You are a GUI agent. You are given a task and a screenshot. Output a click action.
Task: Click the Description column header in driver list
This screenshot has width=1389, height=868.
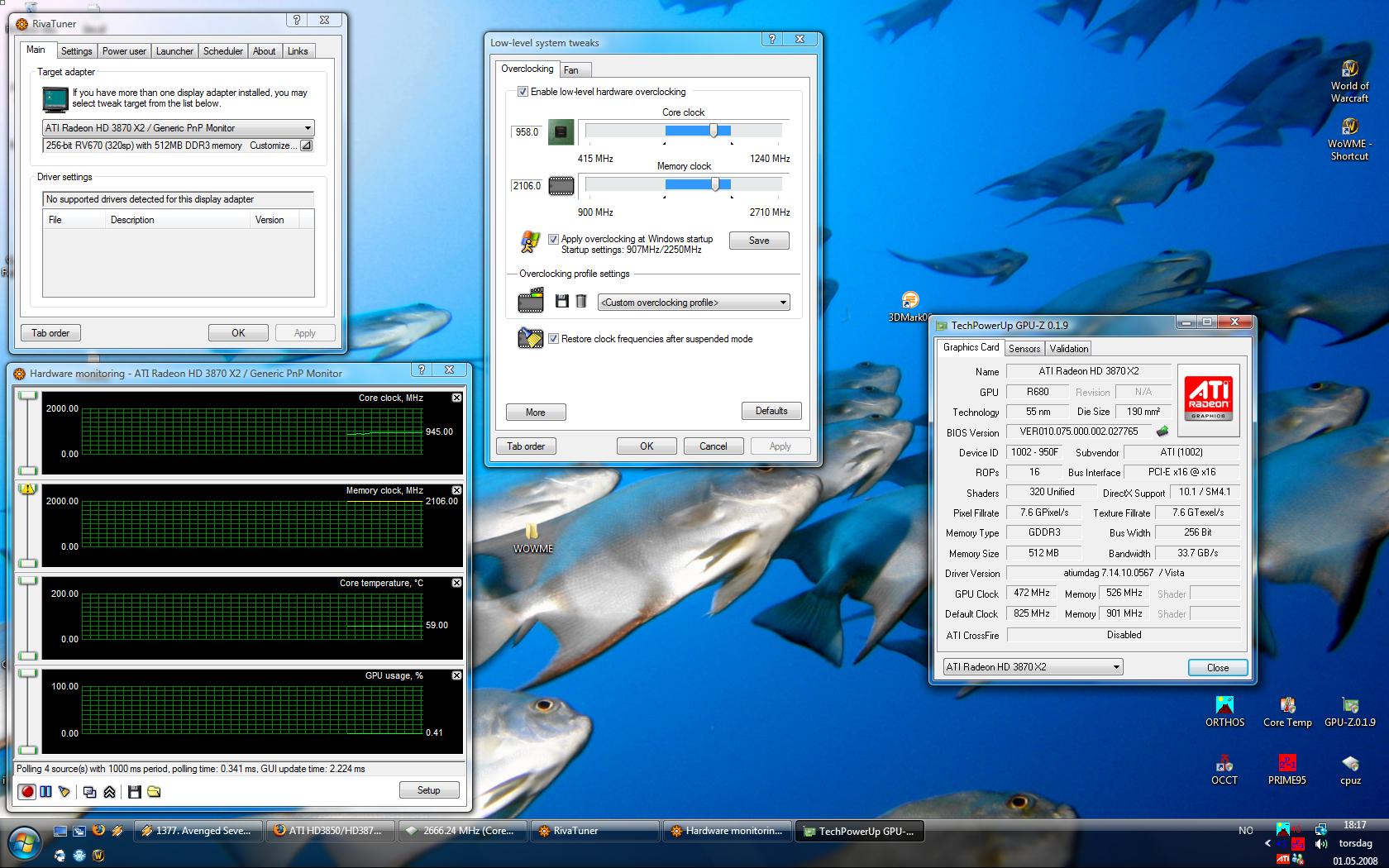tap(178, 220)
